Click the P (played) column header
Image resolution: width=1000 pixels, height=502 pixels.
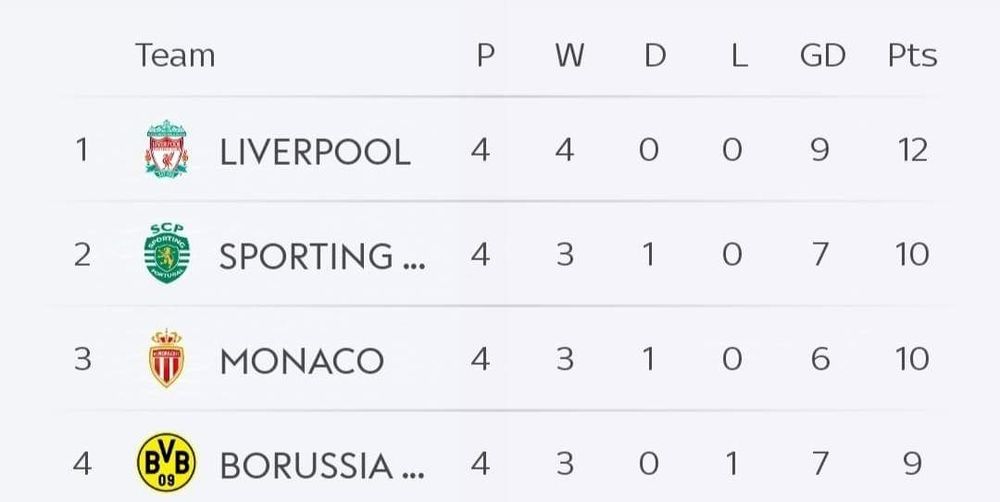click(485, 55)
